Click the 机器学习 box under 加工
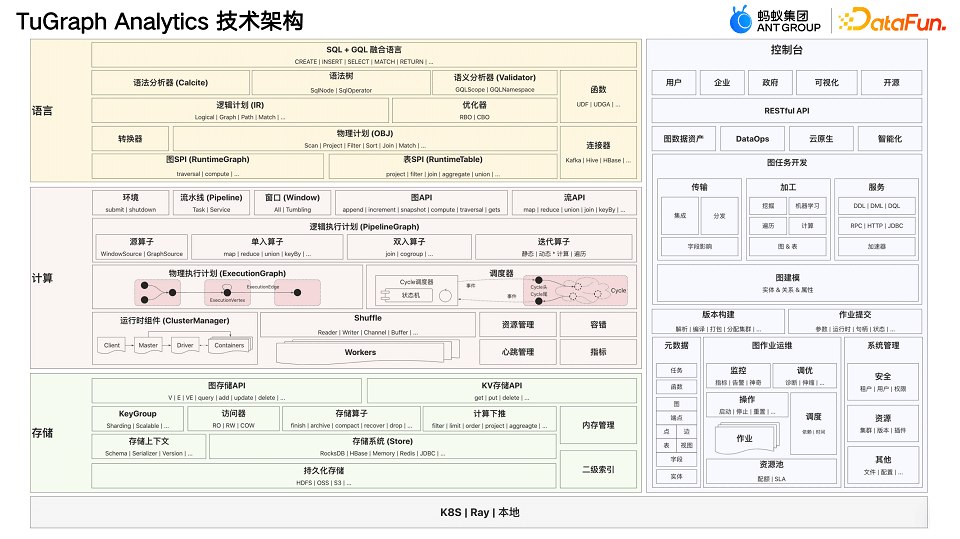This screenshot has width=960, height=539. point(808,206)
